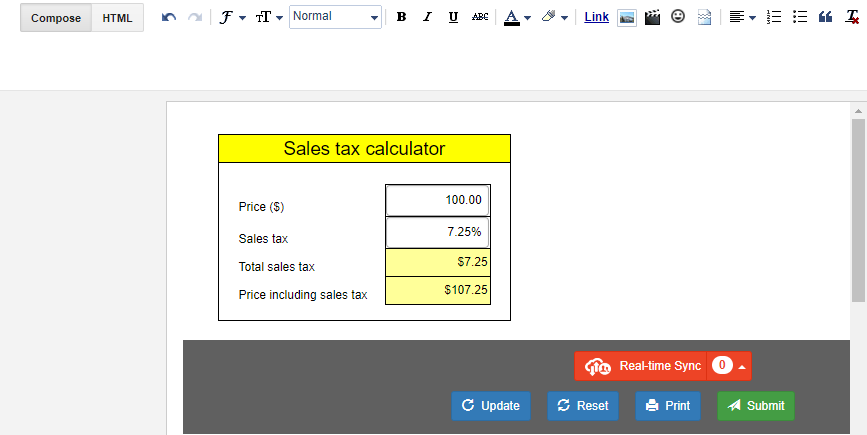Insert video with clapperboard icon
This screenshot has height=435, width=867.
click(652, 18)
